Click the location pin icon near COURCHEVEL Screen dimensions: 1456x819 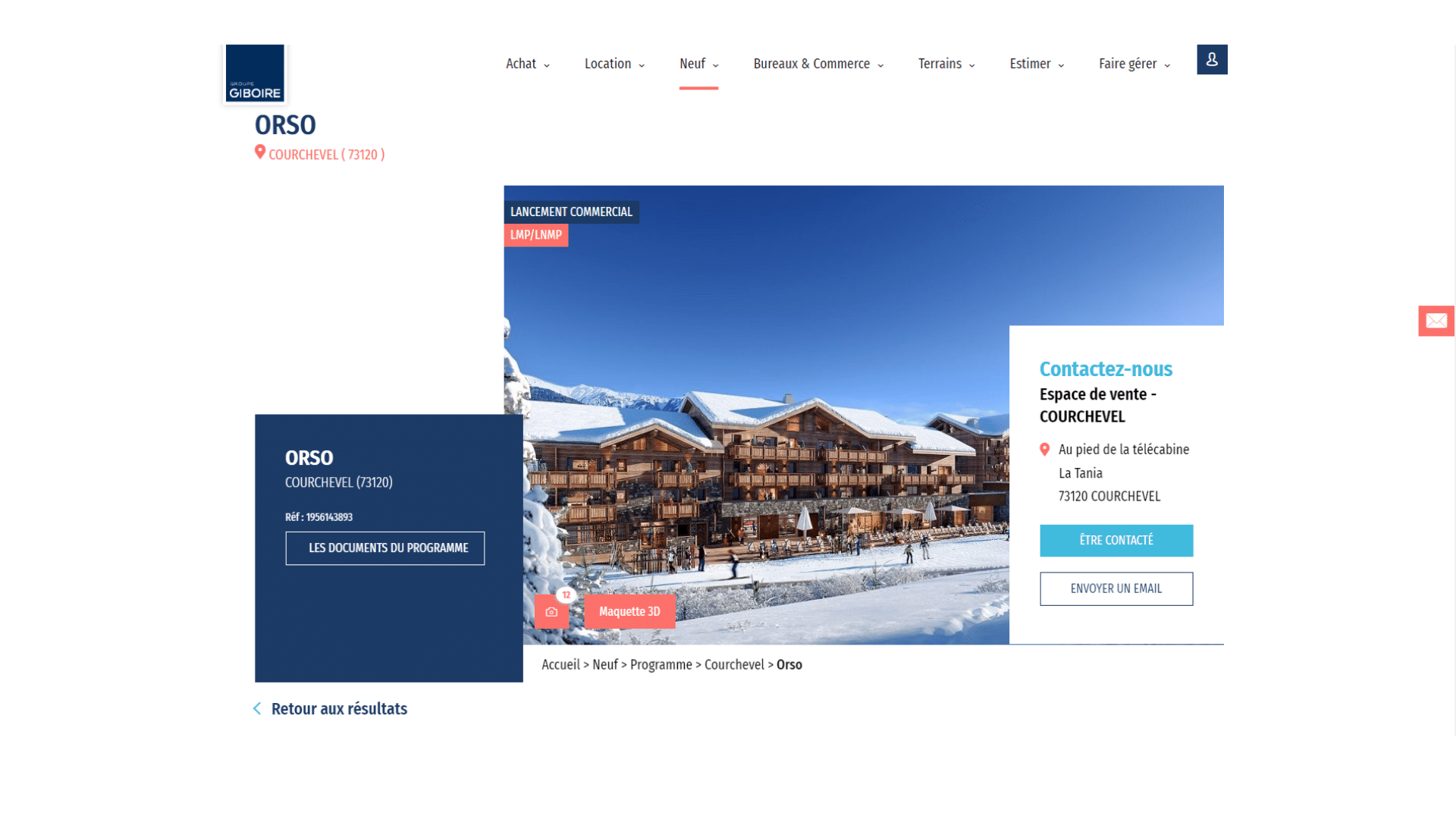tap(260, 153)
